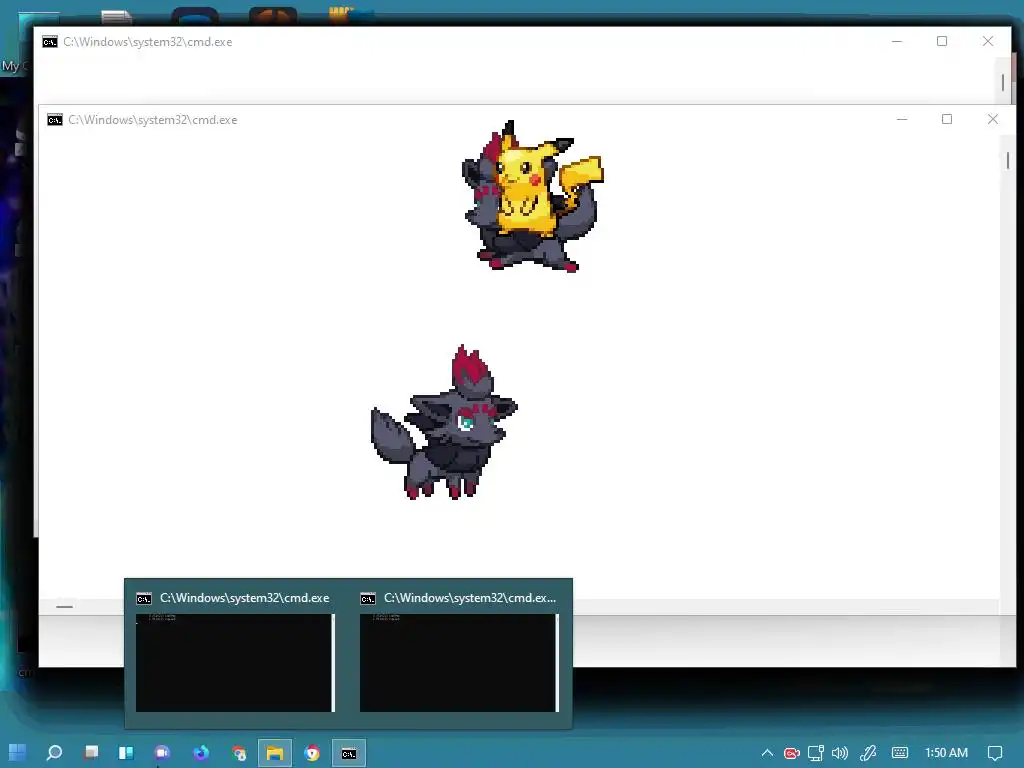
Task: Click the second preview's cmd.ex... title
Action: 470,598
